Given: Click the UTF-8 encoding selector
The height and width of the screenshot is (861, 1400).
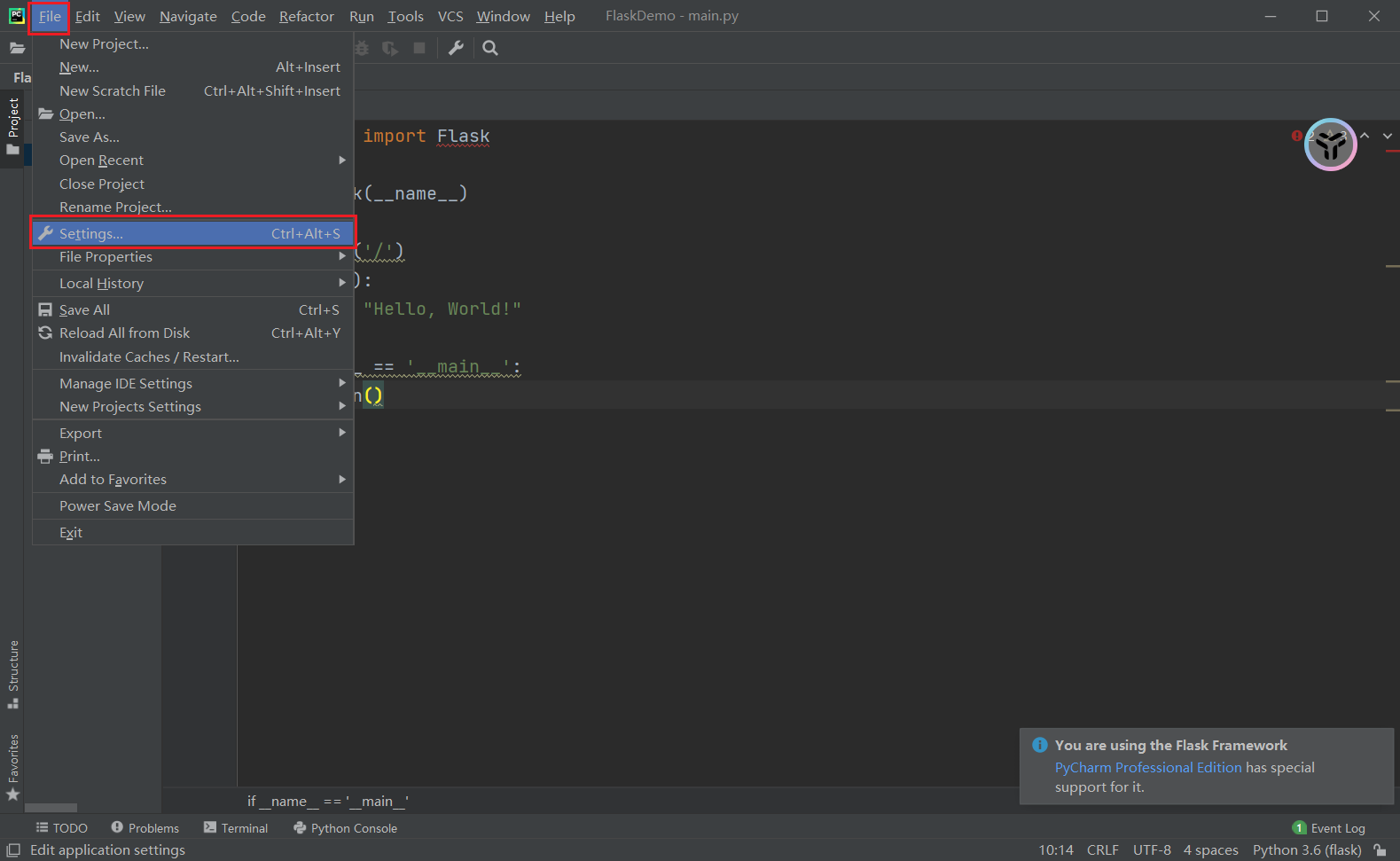Looking at the screenshot, I should pos(1152,850).
